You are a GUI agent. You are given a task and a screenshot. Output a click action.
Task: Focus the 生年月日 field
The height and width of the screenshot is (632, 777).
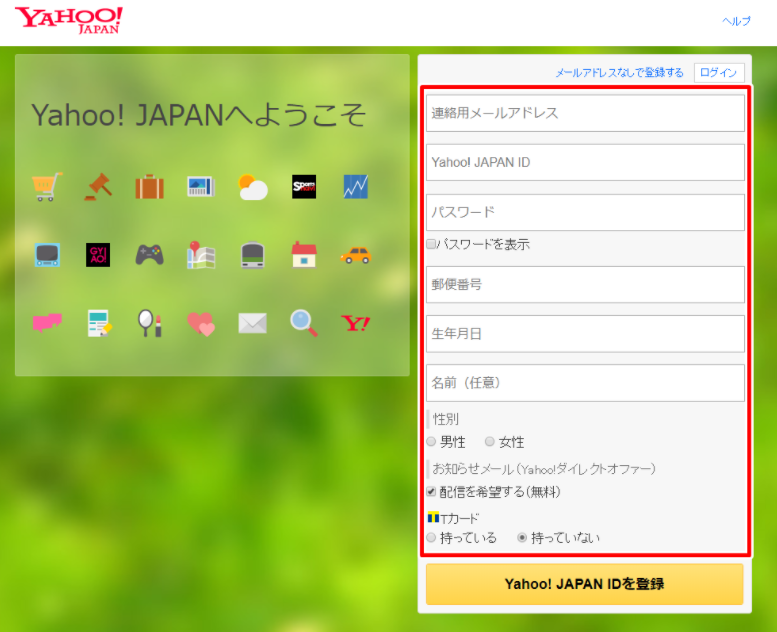585,334
